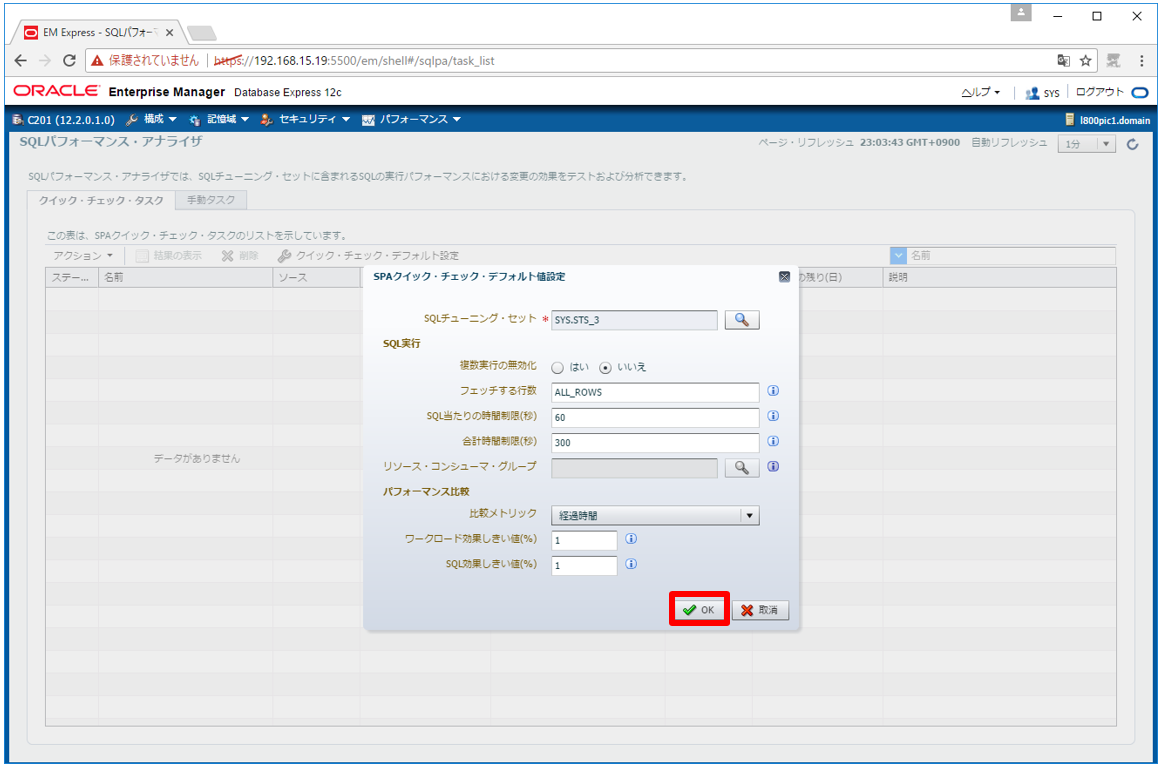Image resolution: width=1161 pixels, height=768 pixels.
Task: Select いいえ for disabling multiple executions
Action: click(x=606, y=368)
